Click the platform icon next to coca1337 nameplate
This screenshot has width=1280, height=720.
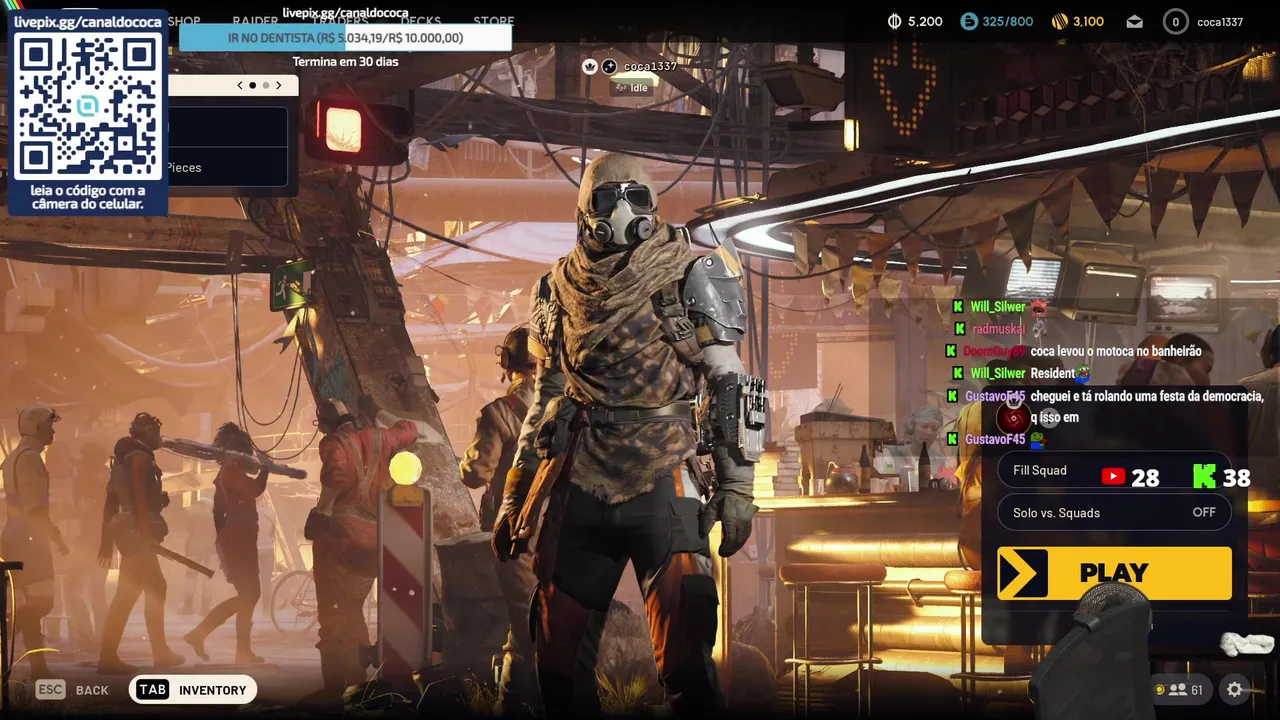609,66
